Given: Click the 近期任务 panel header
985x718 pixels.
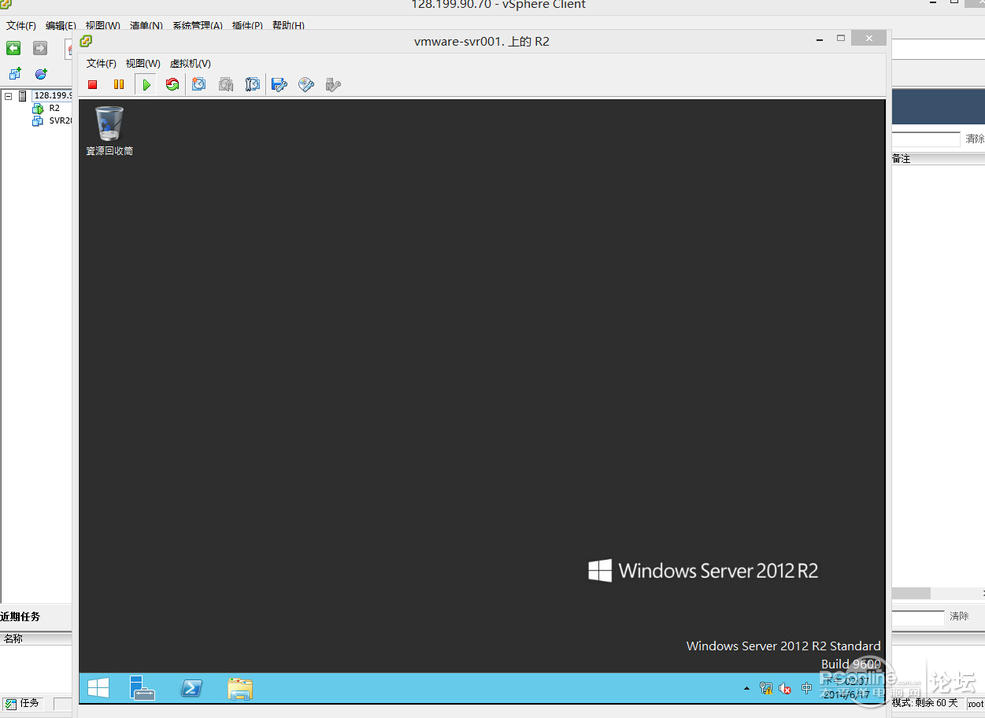Looking at the screenshot, I should (20, 617).
